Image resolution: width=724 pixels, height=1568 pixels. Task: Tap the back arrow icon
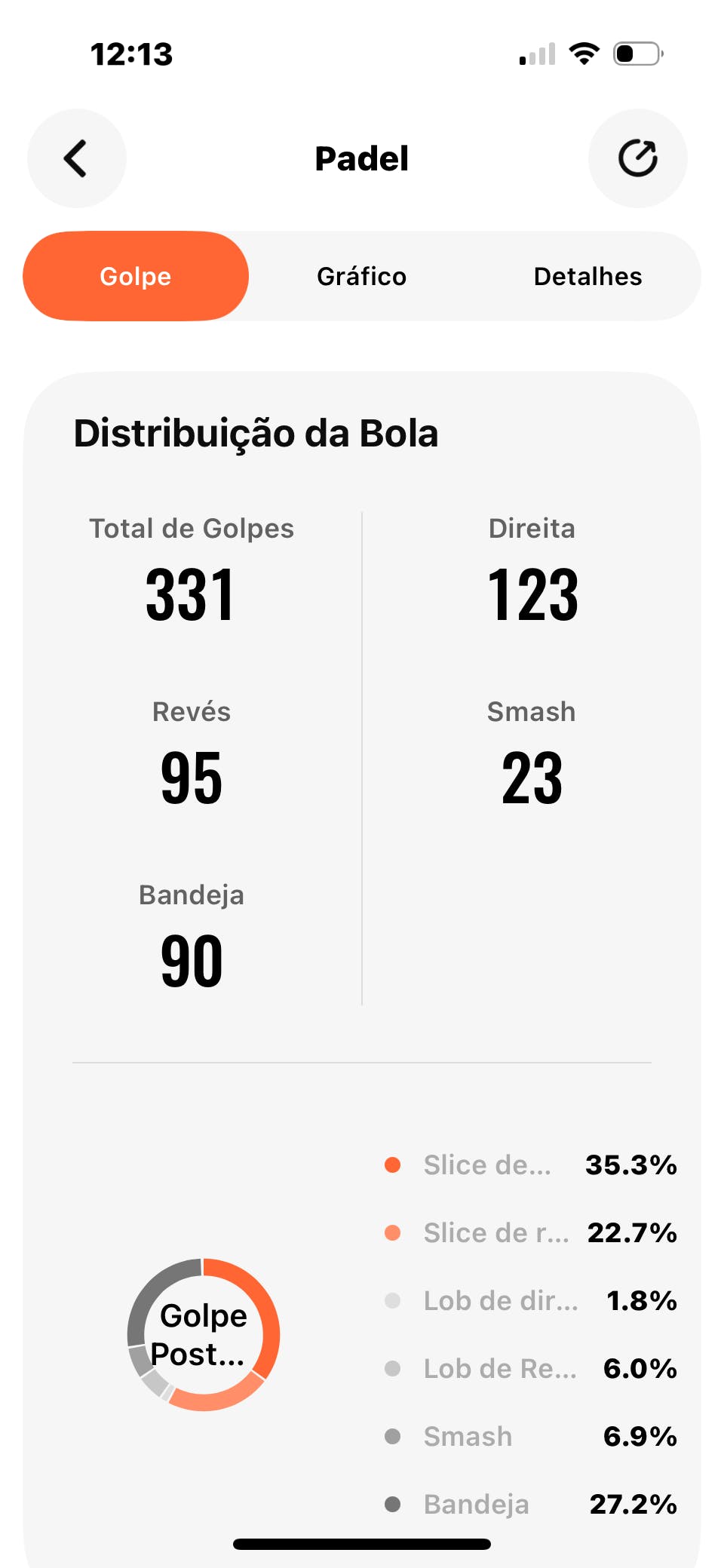click(x=76, y=158)
